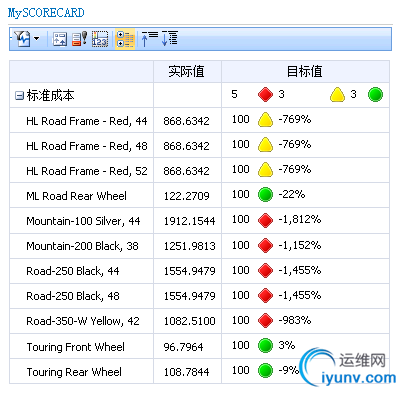Click the 123 number format toolbar icon

100,39
